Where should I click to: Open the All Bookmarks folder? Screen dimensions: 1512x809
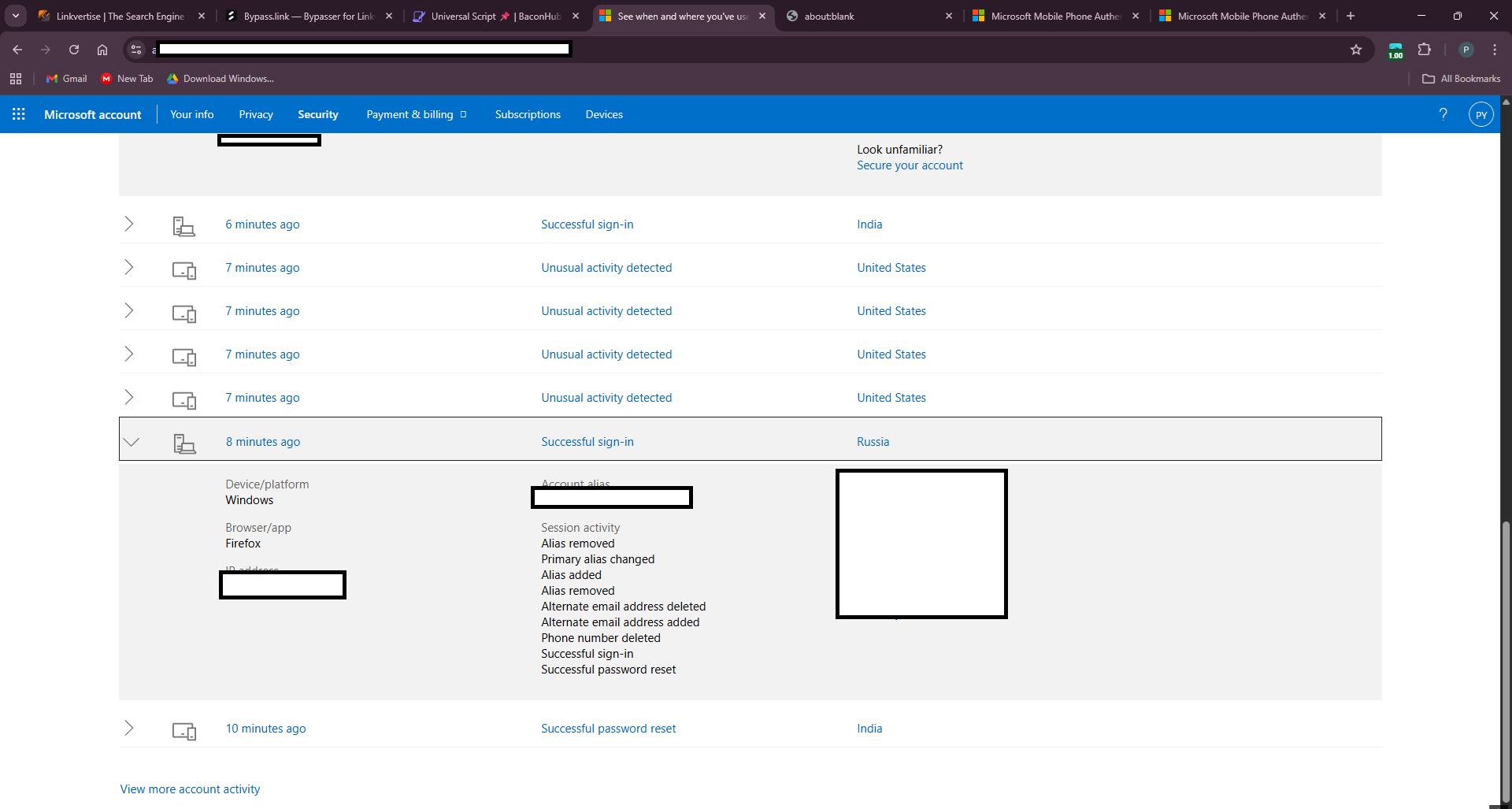[1462, 79]
